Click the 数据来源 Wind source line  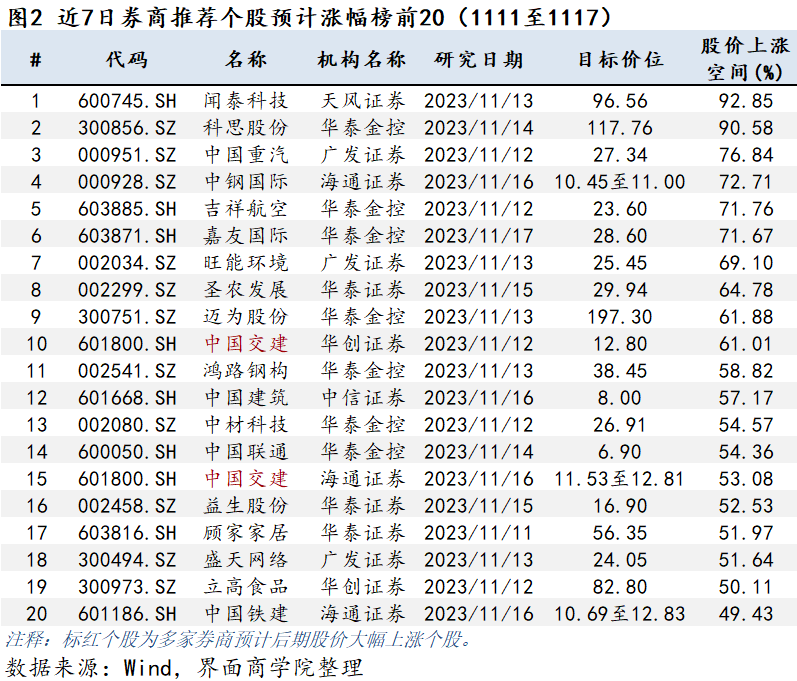click(184, 667)
